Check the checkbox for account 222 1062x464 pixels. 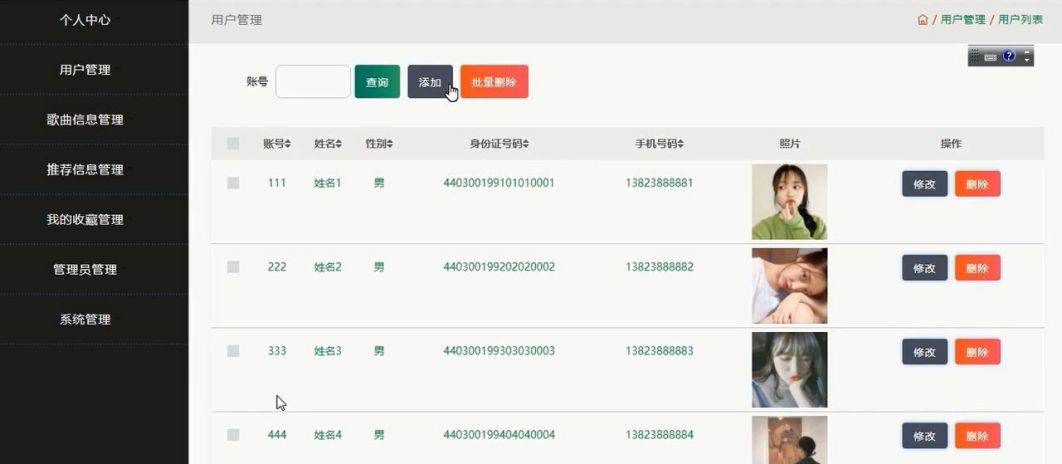click(x=233, y=267)
